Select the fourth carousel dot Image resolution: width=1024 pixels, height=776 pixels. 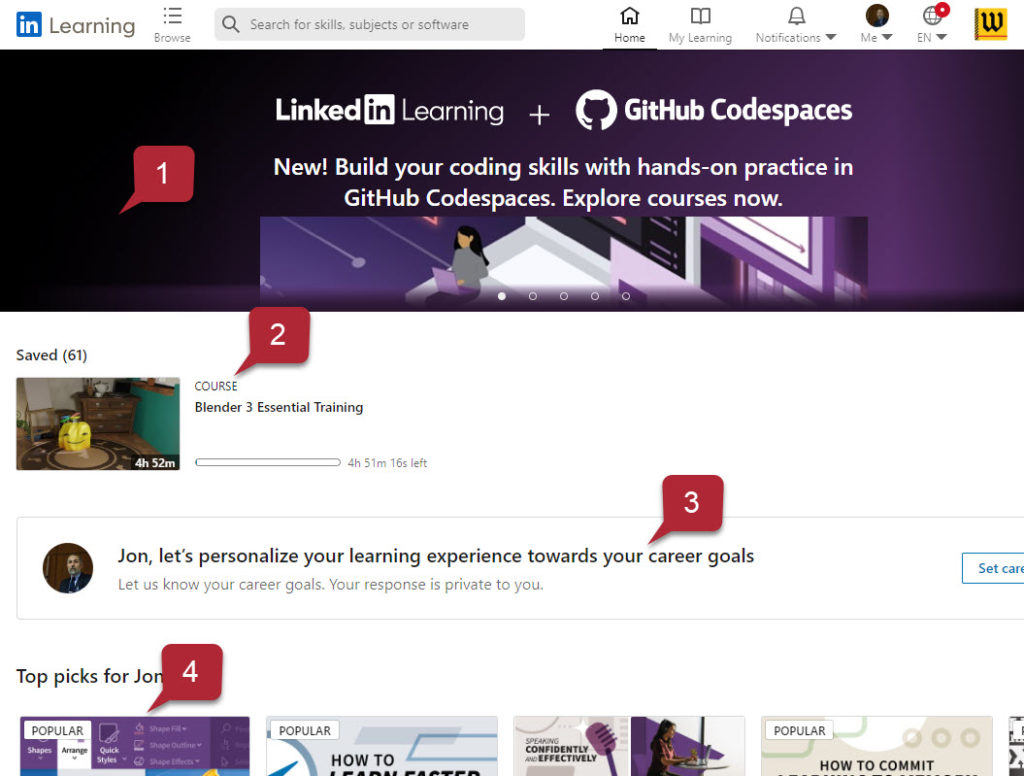(x=595, y=296)
